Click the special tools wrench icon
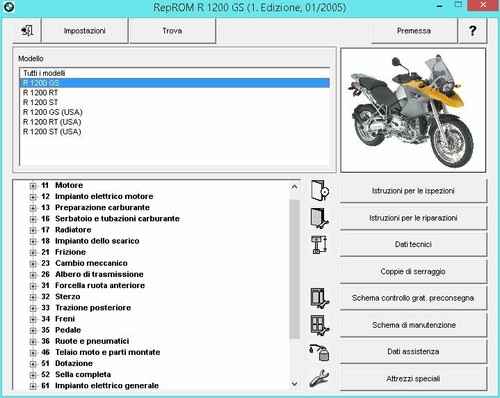Screen dimensions: 500x398 pos(319,379)
